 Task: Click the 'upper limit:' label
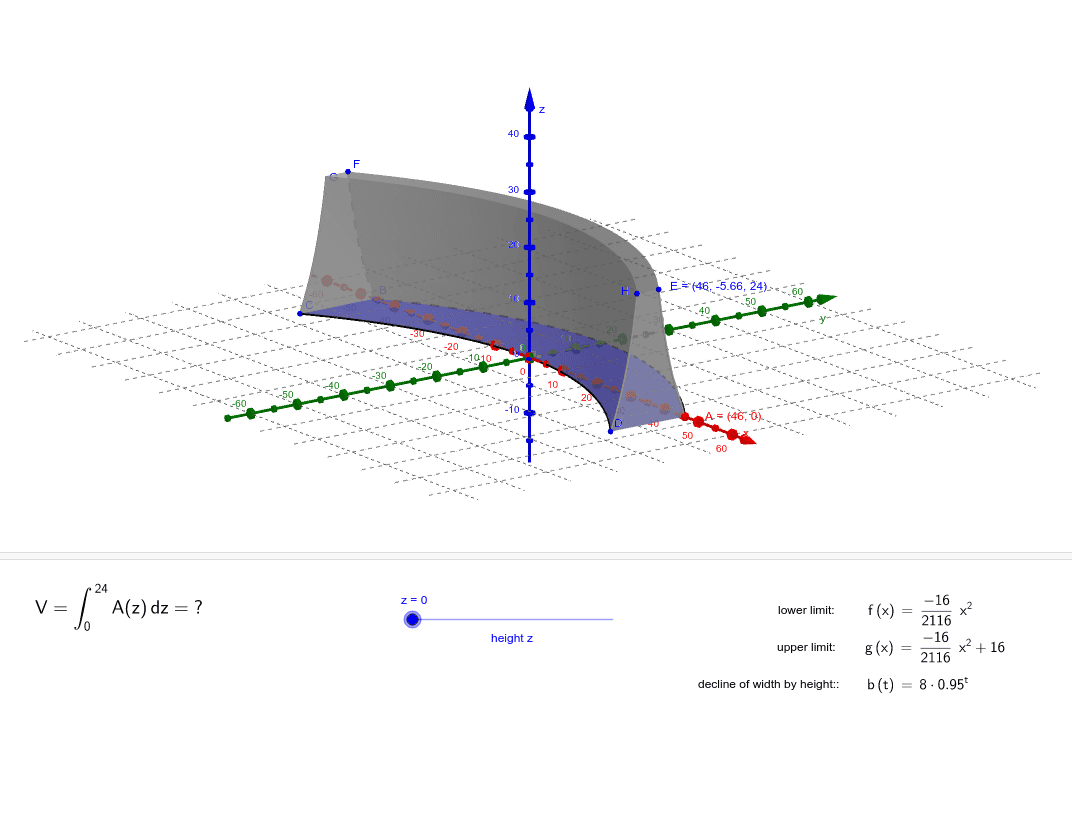(x=806, y=647)
